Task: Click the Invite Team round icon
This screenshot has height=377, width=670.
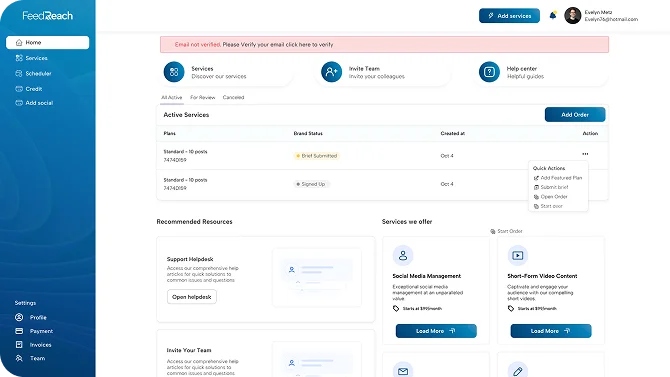Action: coord(332,72)
